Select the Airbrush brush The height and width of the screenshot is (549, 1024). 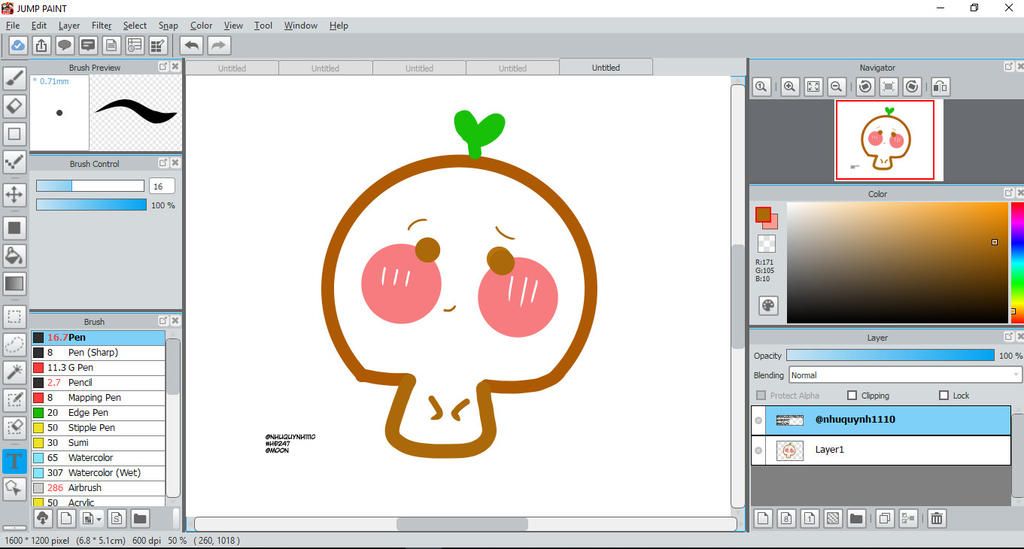point(98,488)
